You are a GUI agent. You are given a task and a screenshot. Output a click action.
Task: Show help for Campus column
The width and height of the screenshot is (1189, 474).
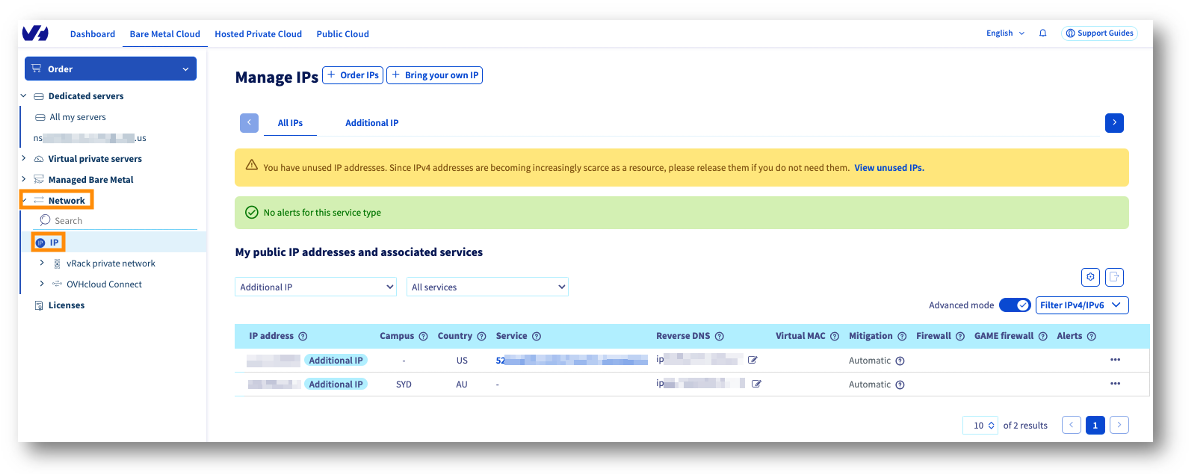[423, 336]
